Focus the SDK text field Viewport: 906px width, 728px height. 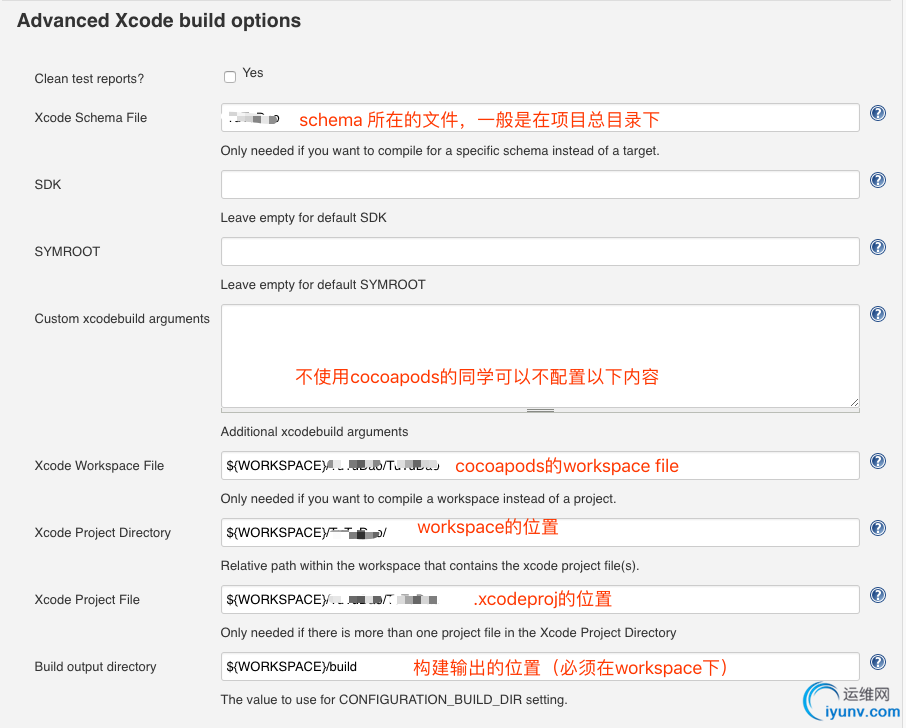[540, 185]
